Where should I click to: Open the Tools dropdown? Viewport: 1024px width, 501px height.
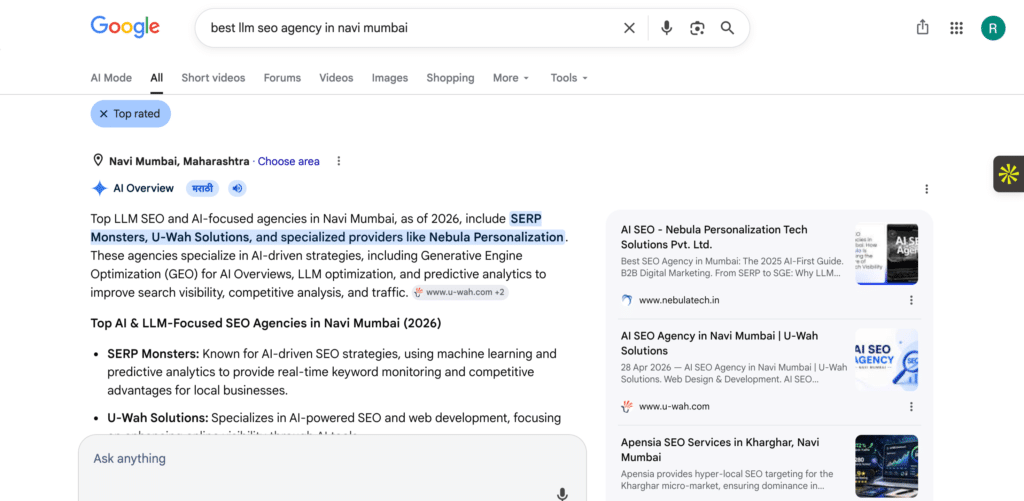click(x=569, y=78)
